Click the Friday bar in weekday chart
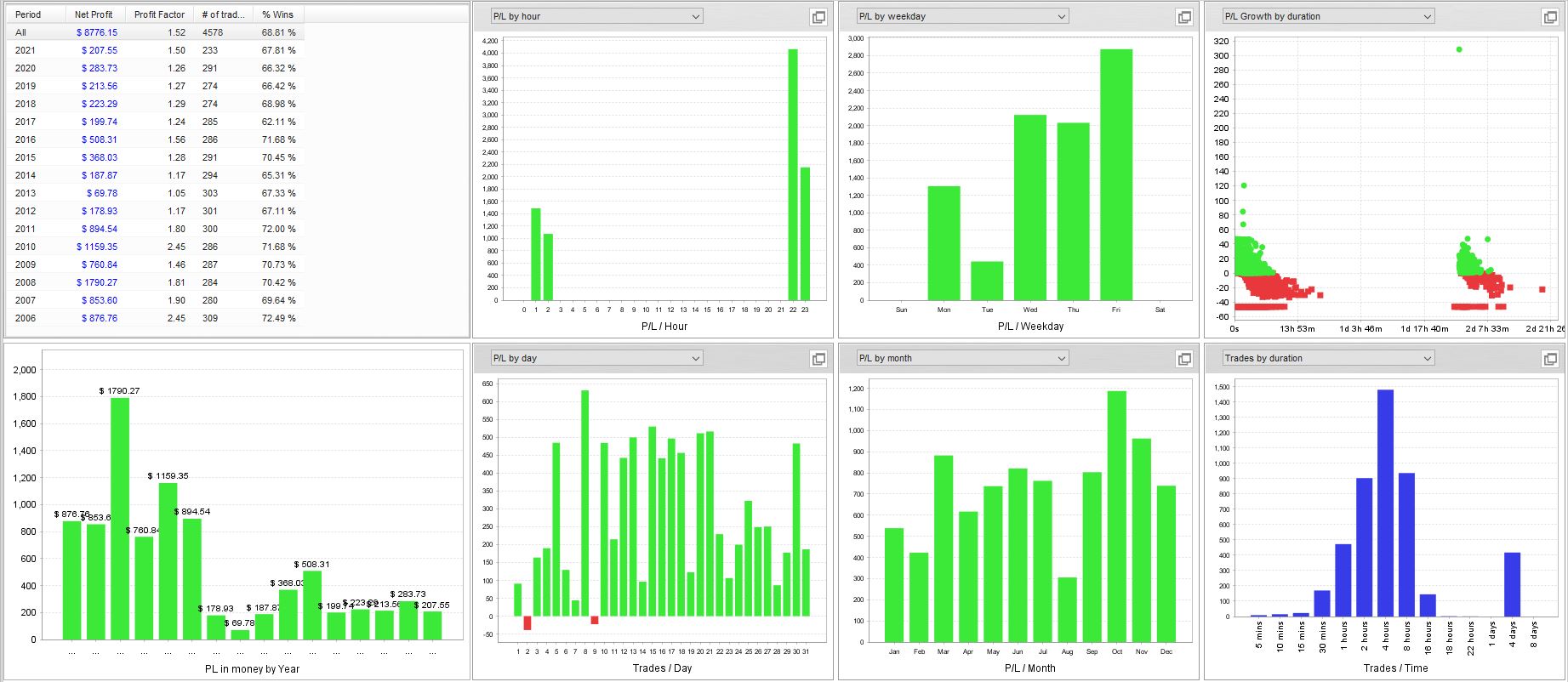The image size is (1568, 682). coord(1116,174)
